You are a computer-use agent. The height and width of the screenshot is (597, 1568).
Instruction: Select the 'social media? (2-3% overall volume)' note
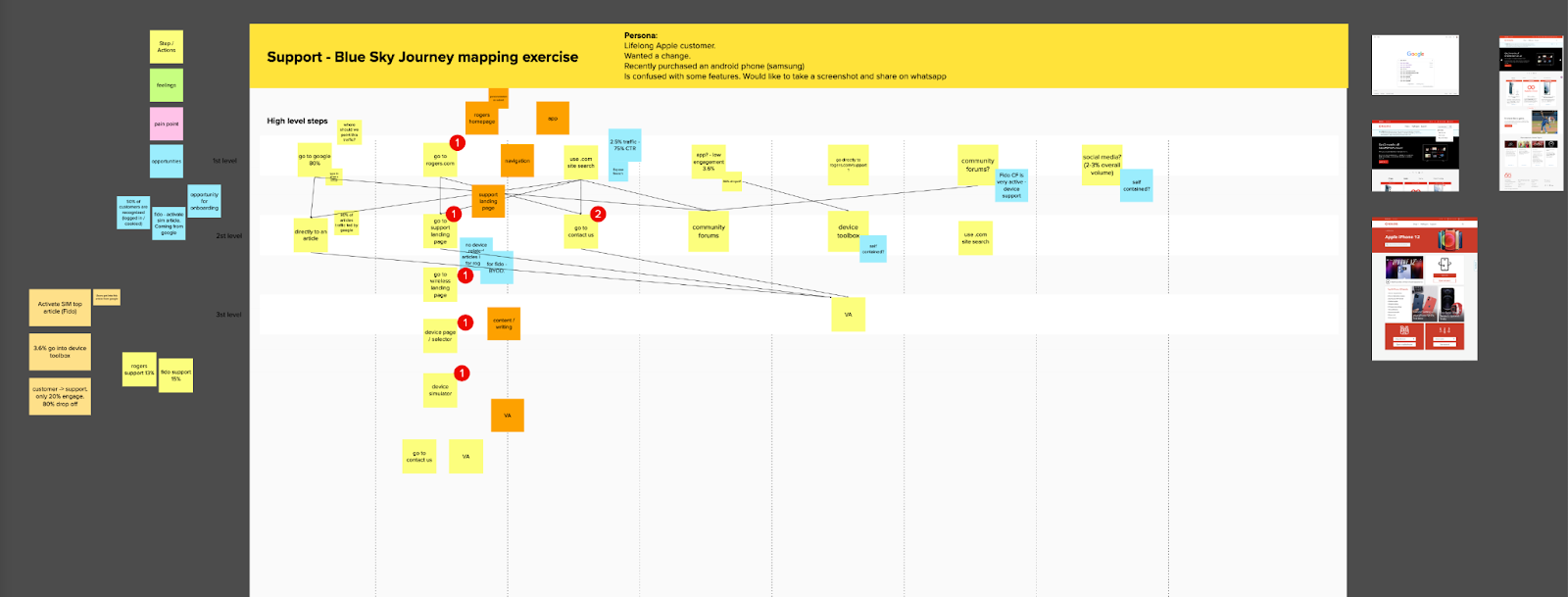pyautogui.click(x=1102, y=164)
